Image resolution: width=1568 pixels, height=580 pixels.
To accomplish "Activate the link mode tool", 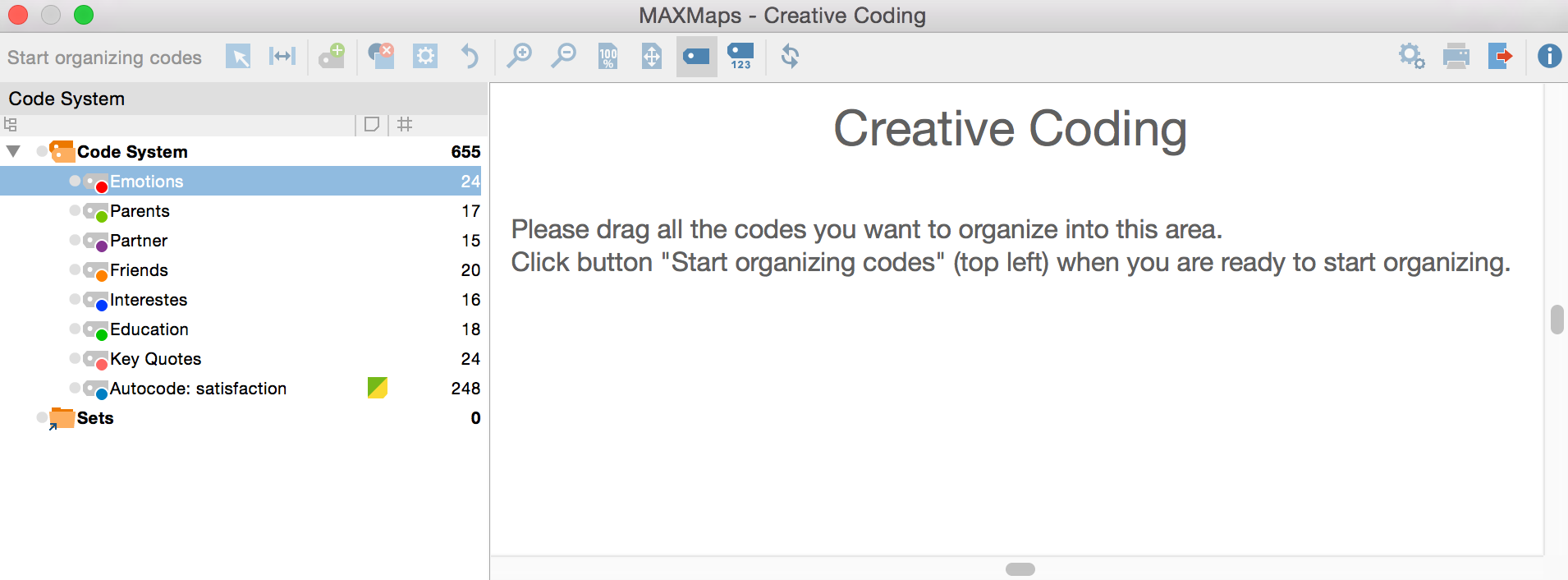I will pos(282,57).
